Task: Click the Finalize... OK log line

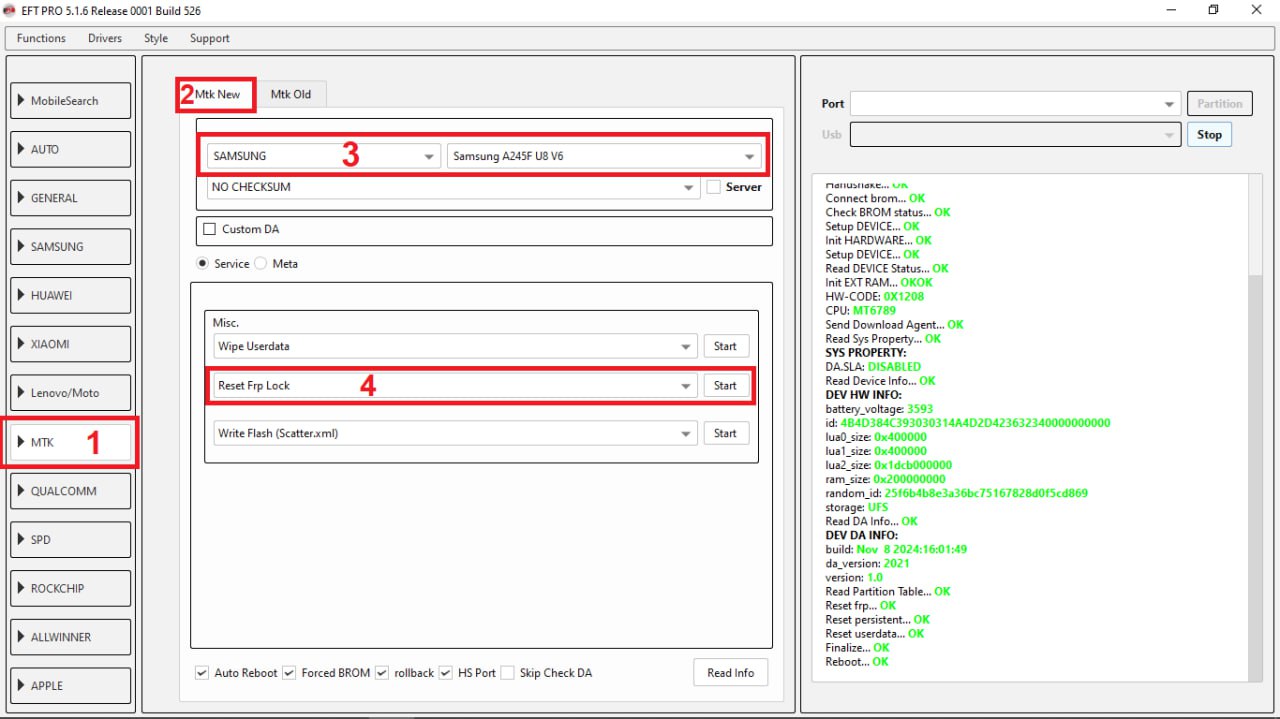Action: 857,647
